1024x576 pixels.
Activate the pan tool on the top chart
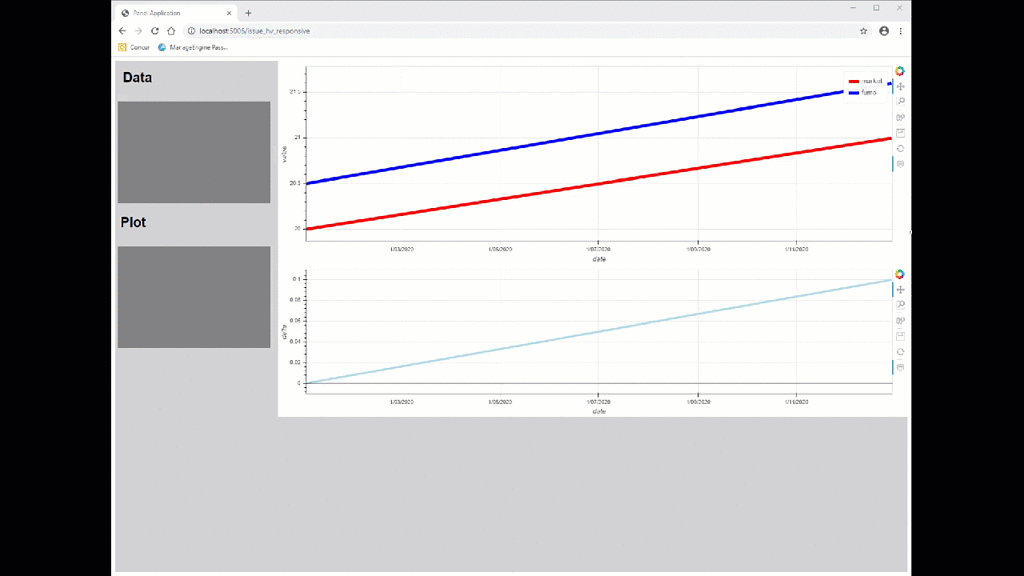point(900,87)
